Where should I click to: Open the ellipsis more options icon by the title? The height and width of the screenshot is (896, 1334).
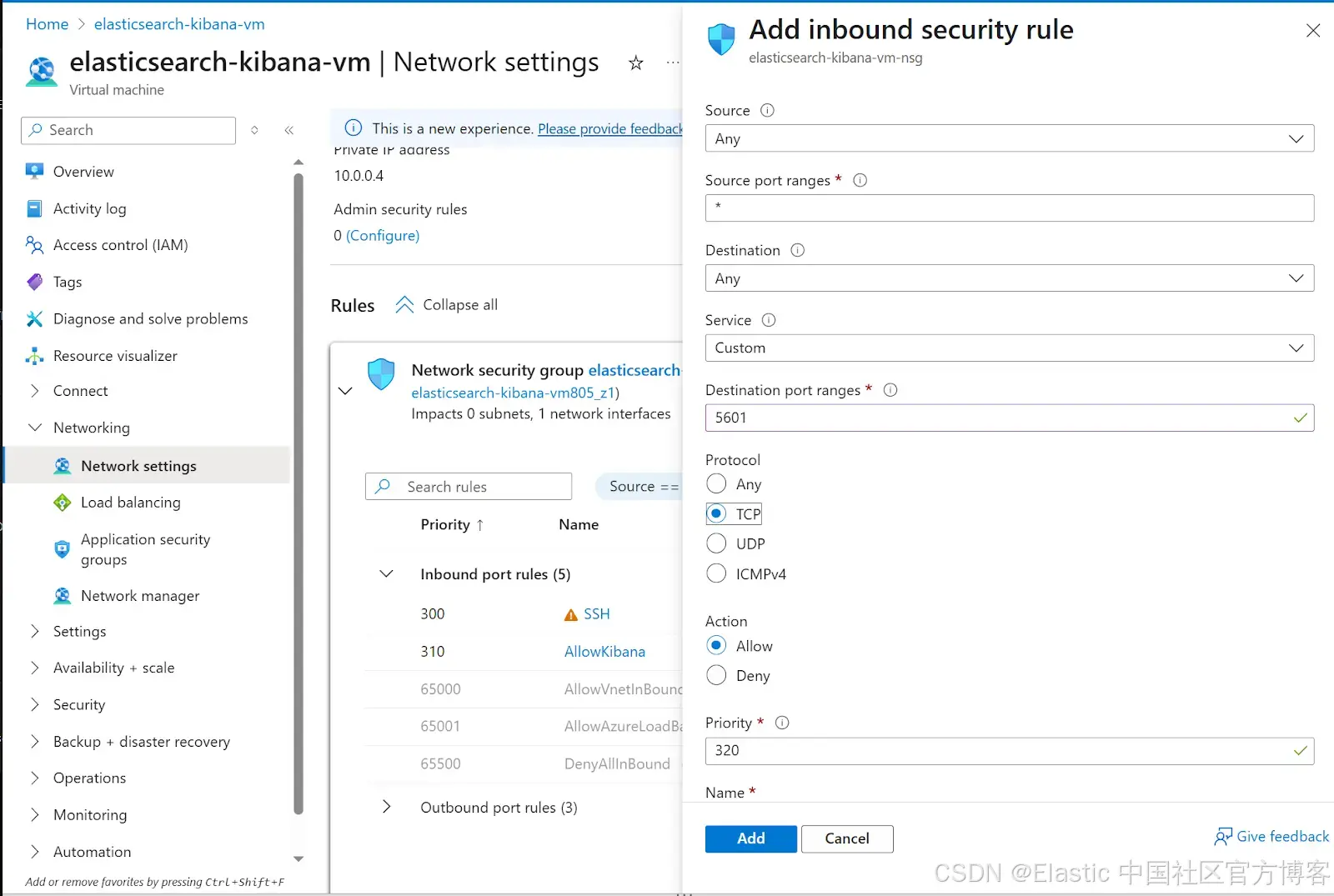(672, 63)
